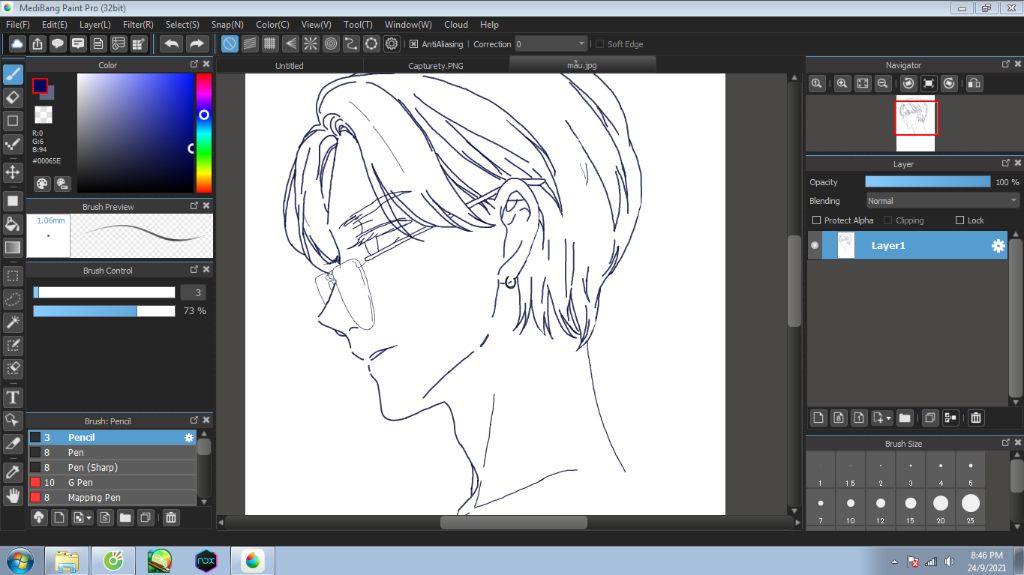Click the Redo arrow in toolbar
Viewport: 1024px width, 575px height.
(196, 44)
